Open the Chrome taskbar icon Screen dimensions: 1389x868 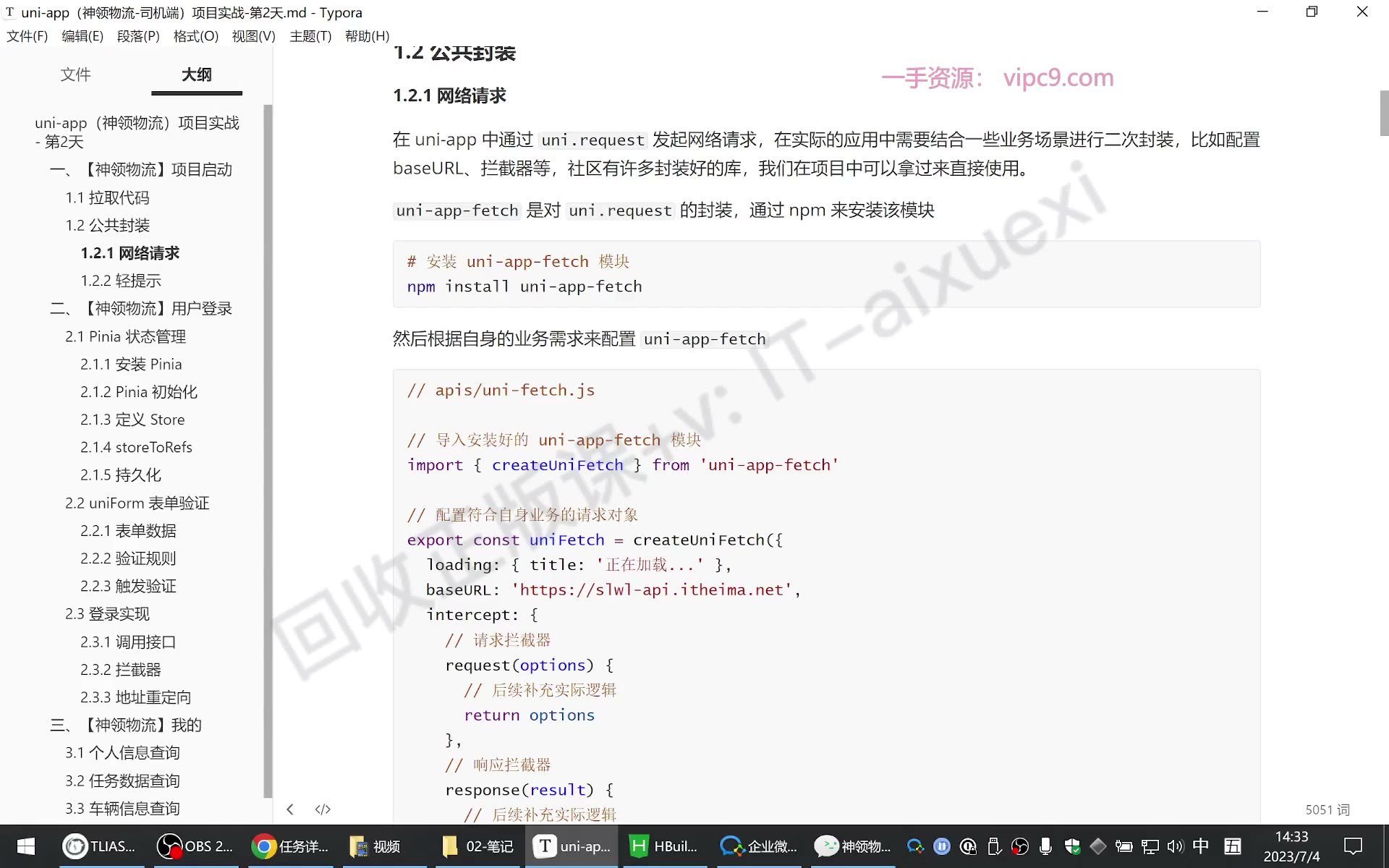290,846
